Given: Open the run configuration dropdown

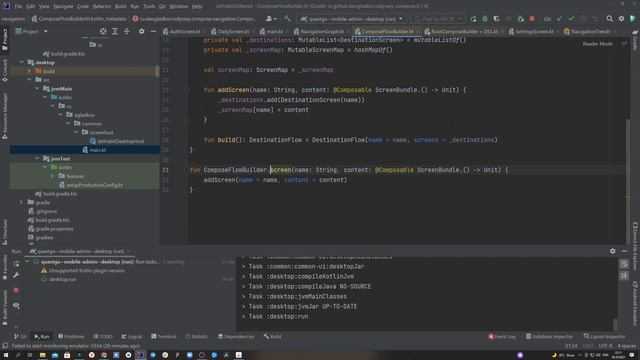Looking at the screenshot, I should tap(351, 19).
